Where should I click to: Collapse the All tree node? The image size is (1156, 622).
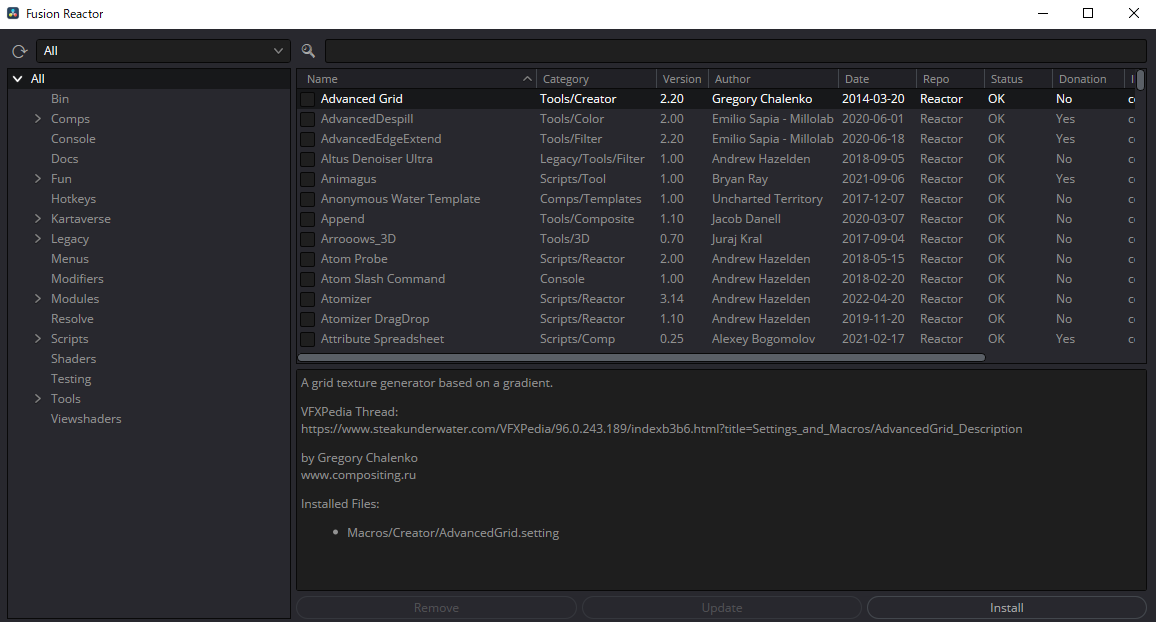(18, 79)
